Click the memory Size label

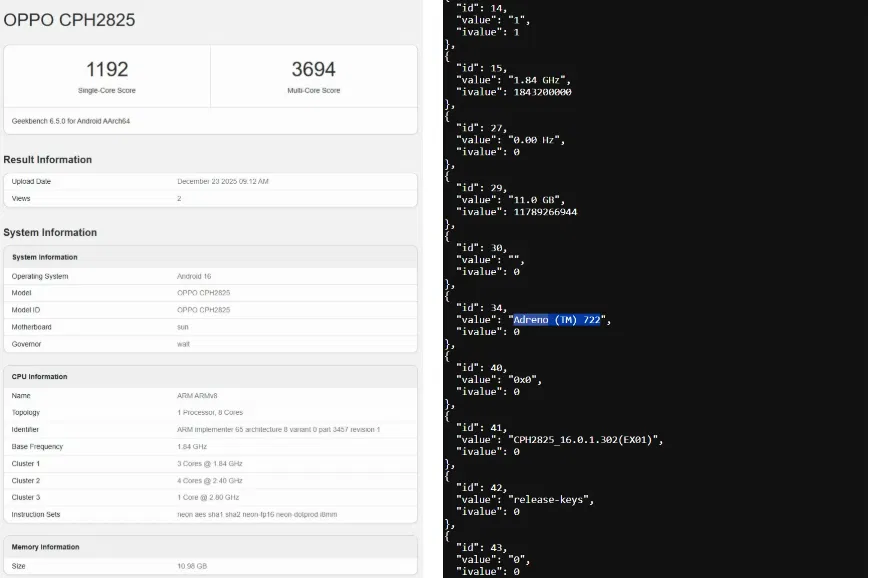coord(18,566)
